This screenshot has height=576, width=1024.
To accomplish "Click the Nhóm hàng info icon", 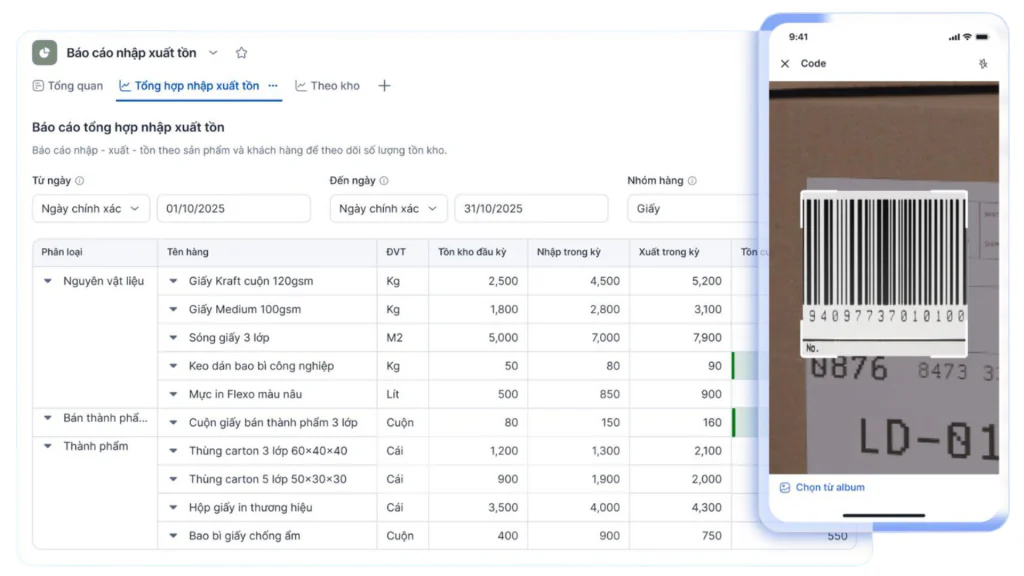I will point(692,181).
